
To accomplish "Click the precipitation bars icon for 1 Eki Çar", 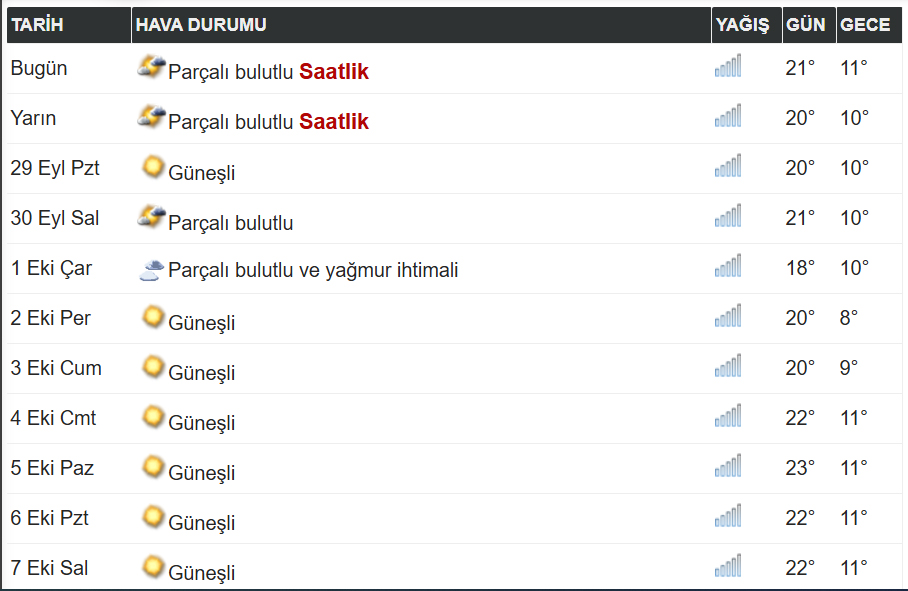I will tap(728, 267).
